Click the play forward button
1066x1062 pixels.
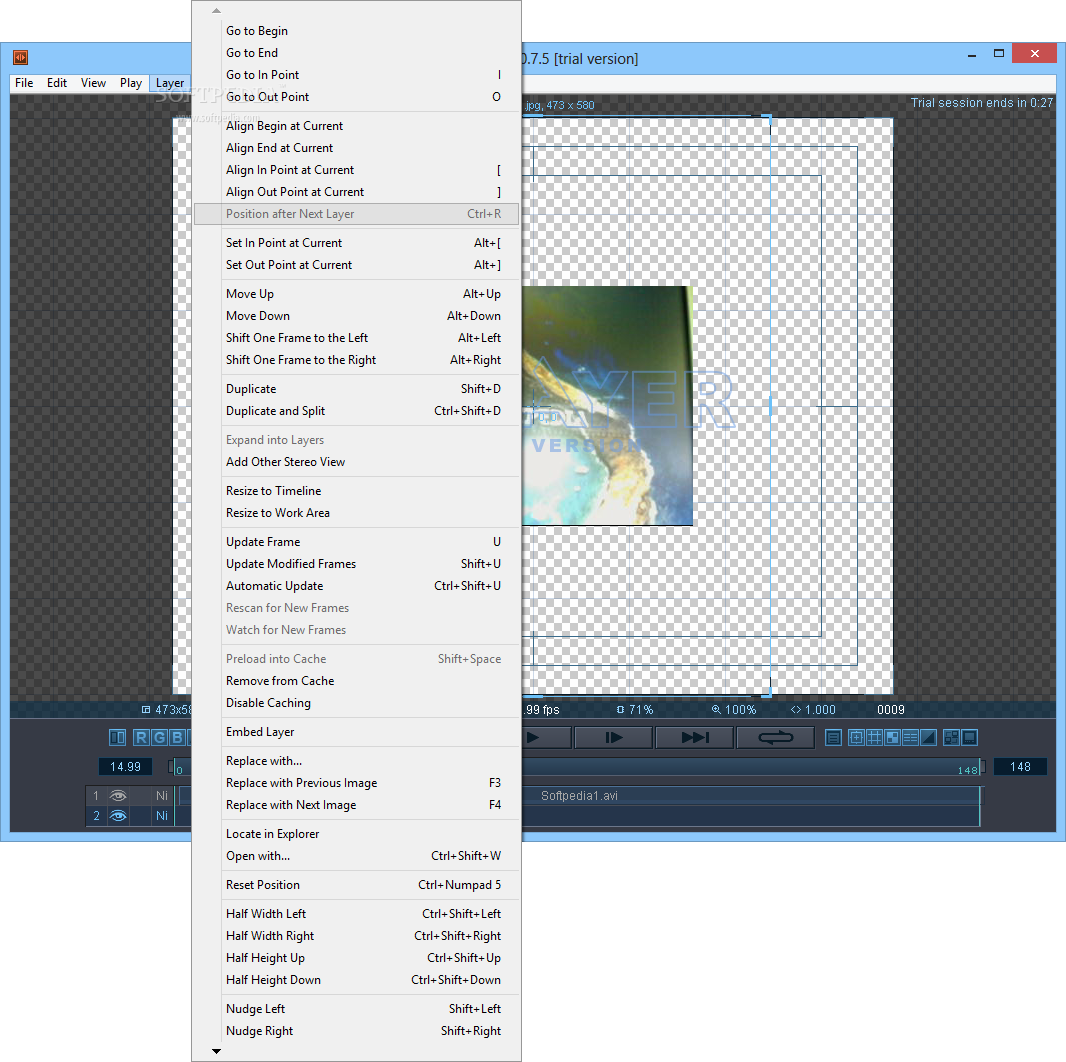tap(546, 738)
